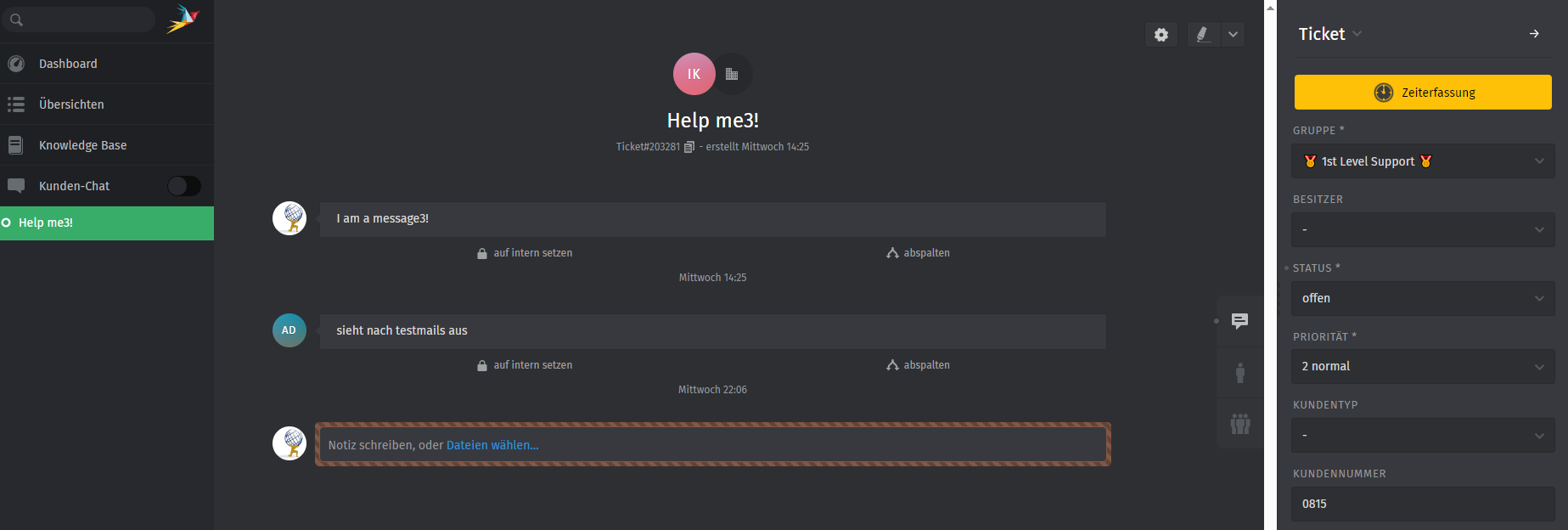1568x530 pixels.
Task: Collapse sidebar with the right arrow
Action: (1534, 34)
